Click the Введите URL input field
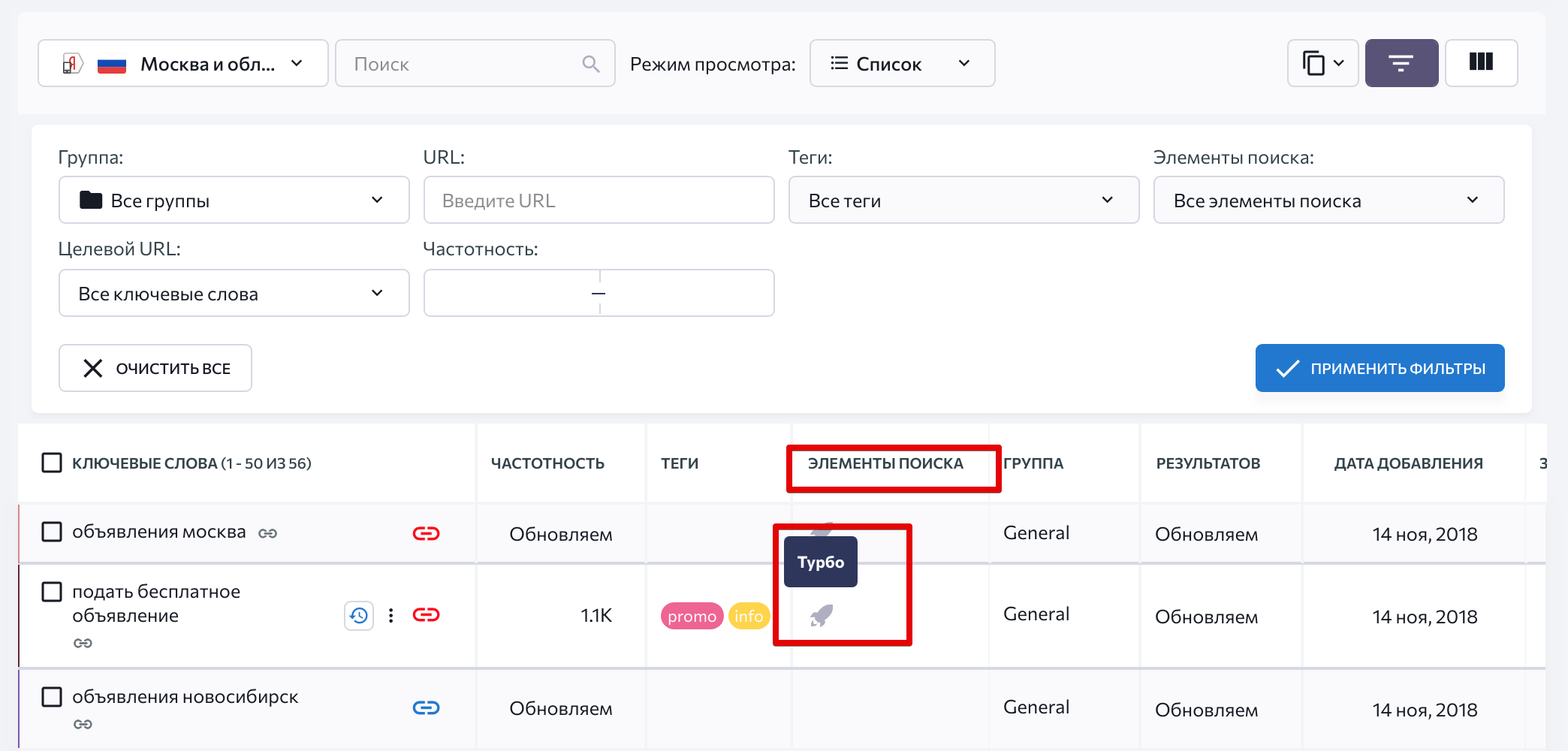The height and width of the screenshot is (751, 1568). tap(599, 200)
